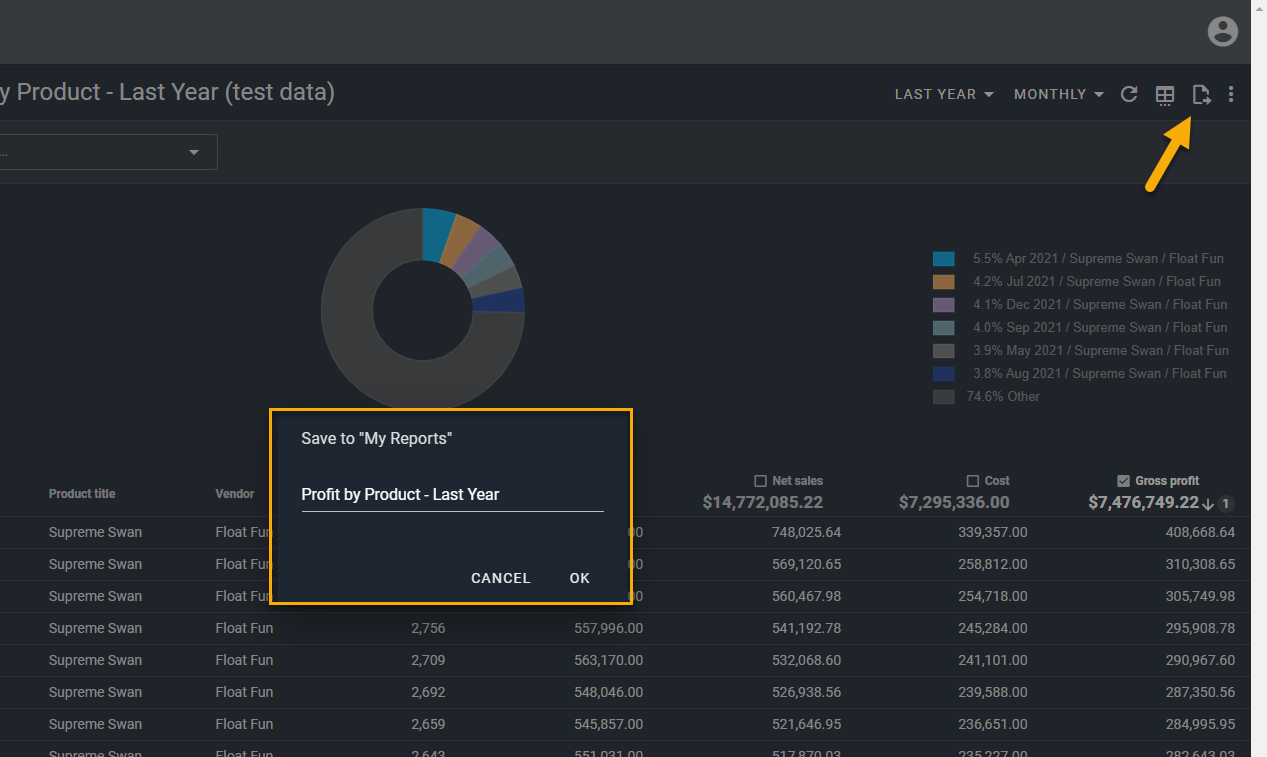Screen dimensions: 1267x757
Task: Click the save/export report icon
Action: [x=1201, y=95]
